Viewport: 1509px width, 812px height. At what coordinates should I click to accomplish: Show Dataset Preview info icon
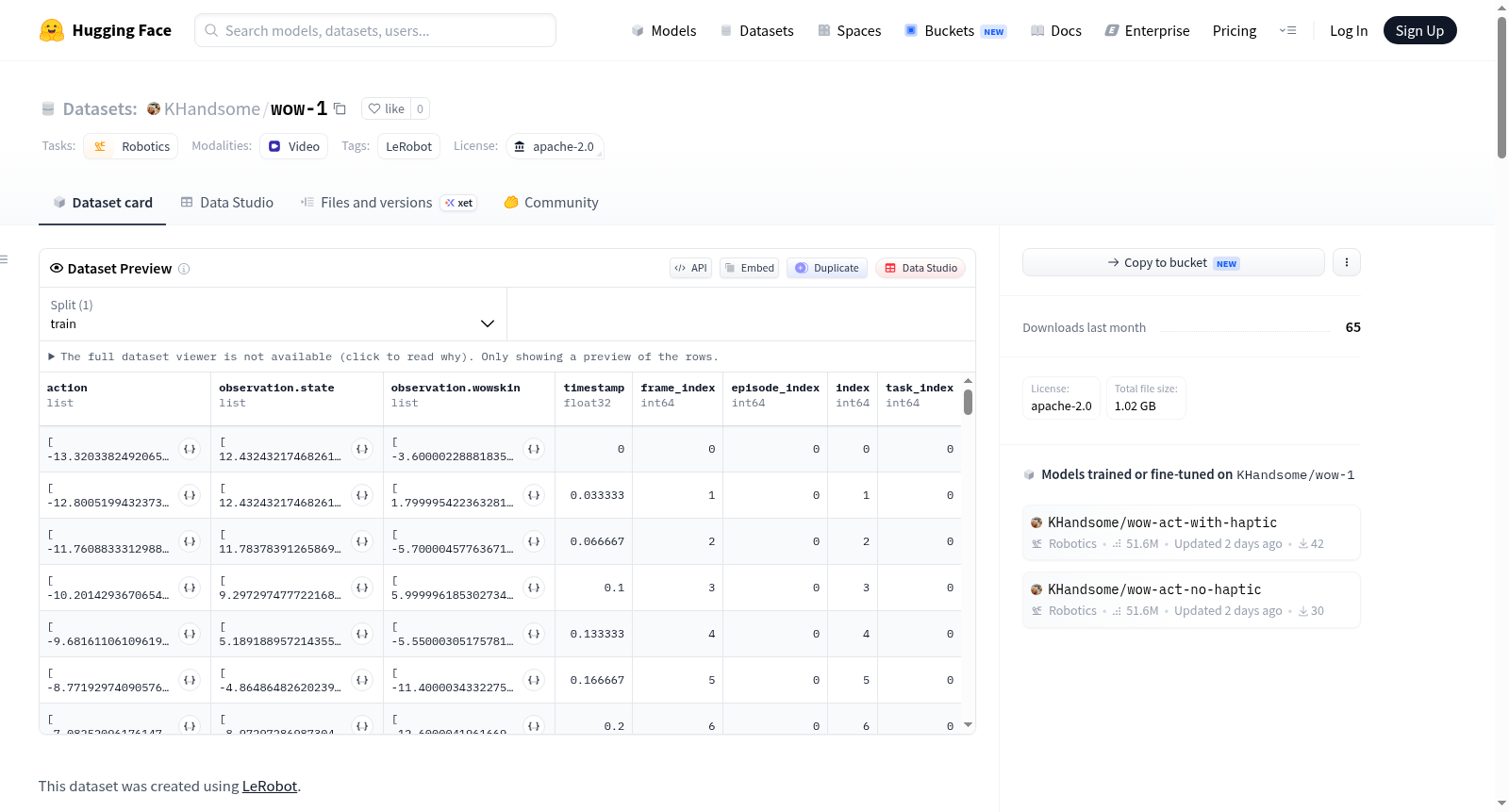coord(184,269)
